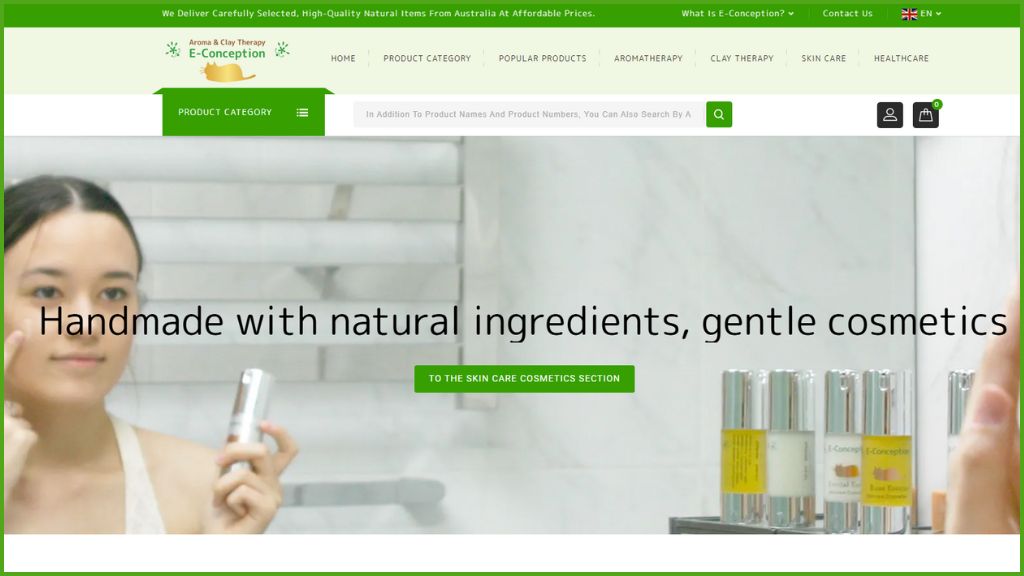Click the UK flag language icon
Viewport: 1024px width, 576px height.
909,14
